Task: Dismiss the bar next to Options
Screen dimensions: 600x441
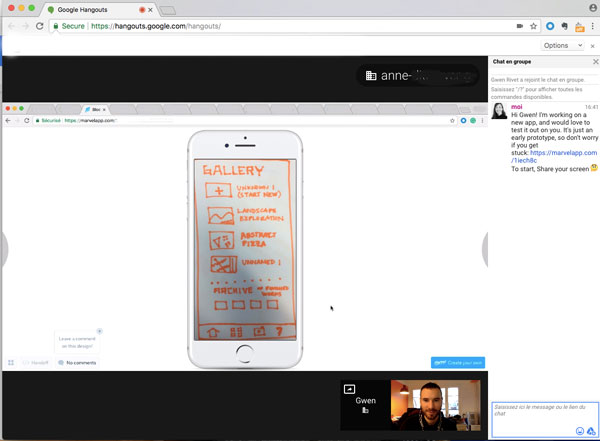Action: [592, 46]
